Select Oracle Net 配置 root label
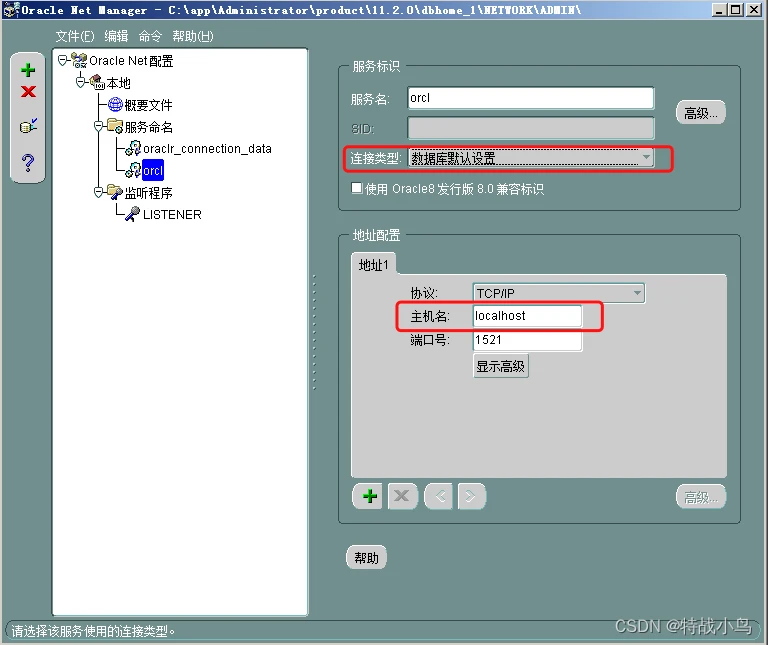This screenshot has height=645, width=768. (x=131, y=61)
